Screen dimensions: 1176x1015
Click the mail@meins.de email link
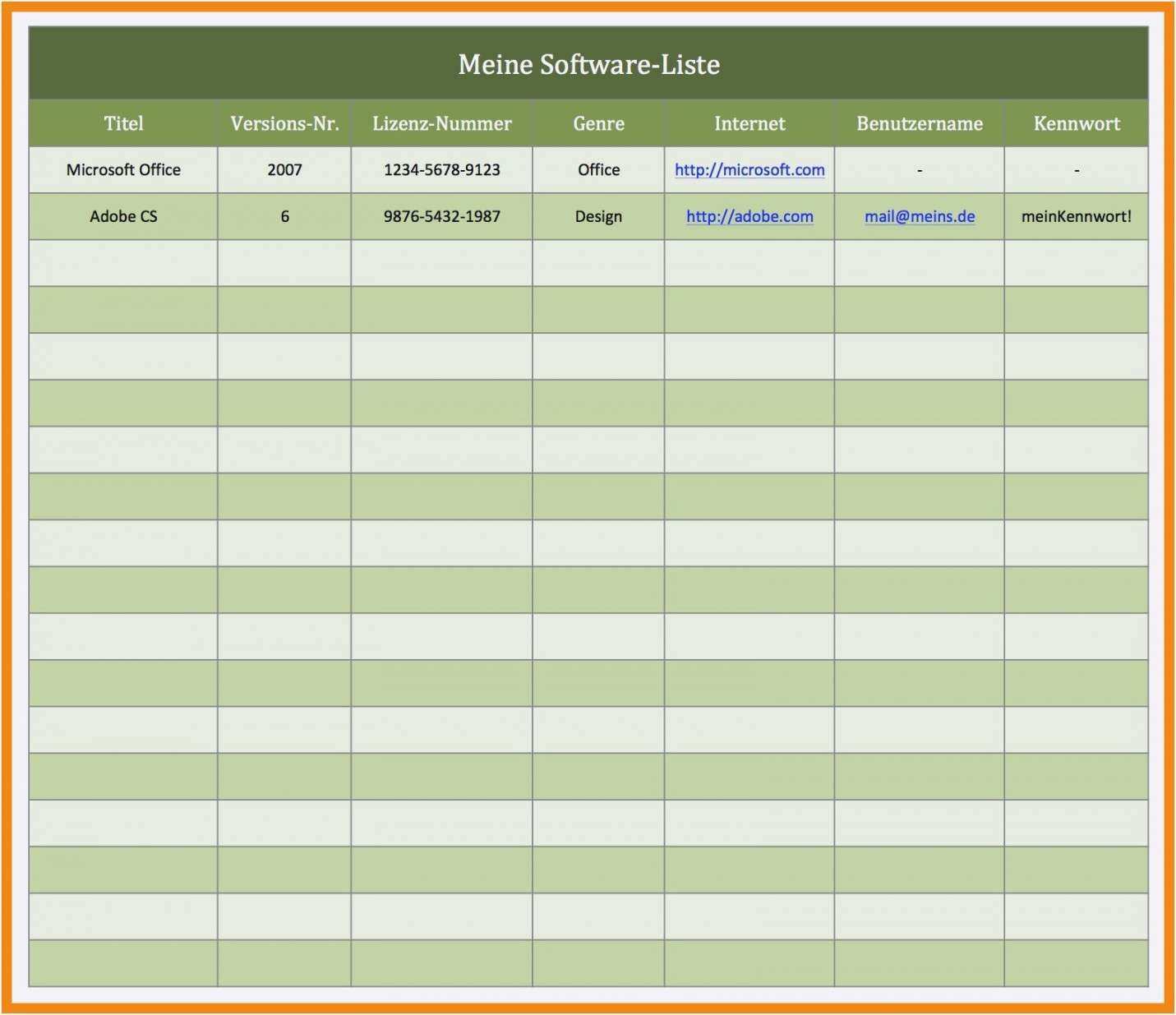pyautogui.click(x=919, y=217)
